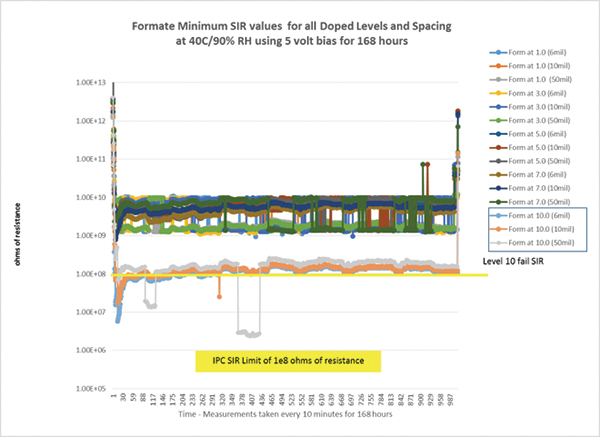Select the x-axis tick label 610

(321, 400)
